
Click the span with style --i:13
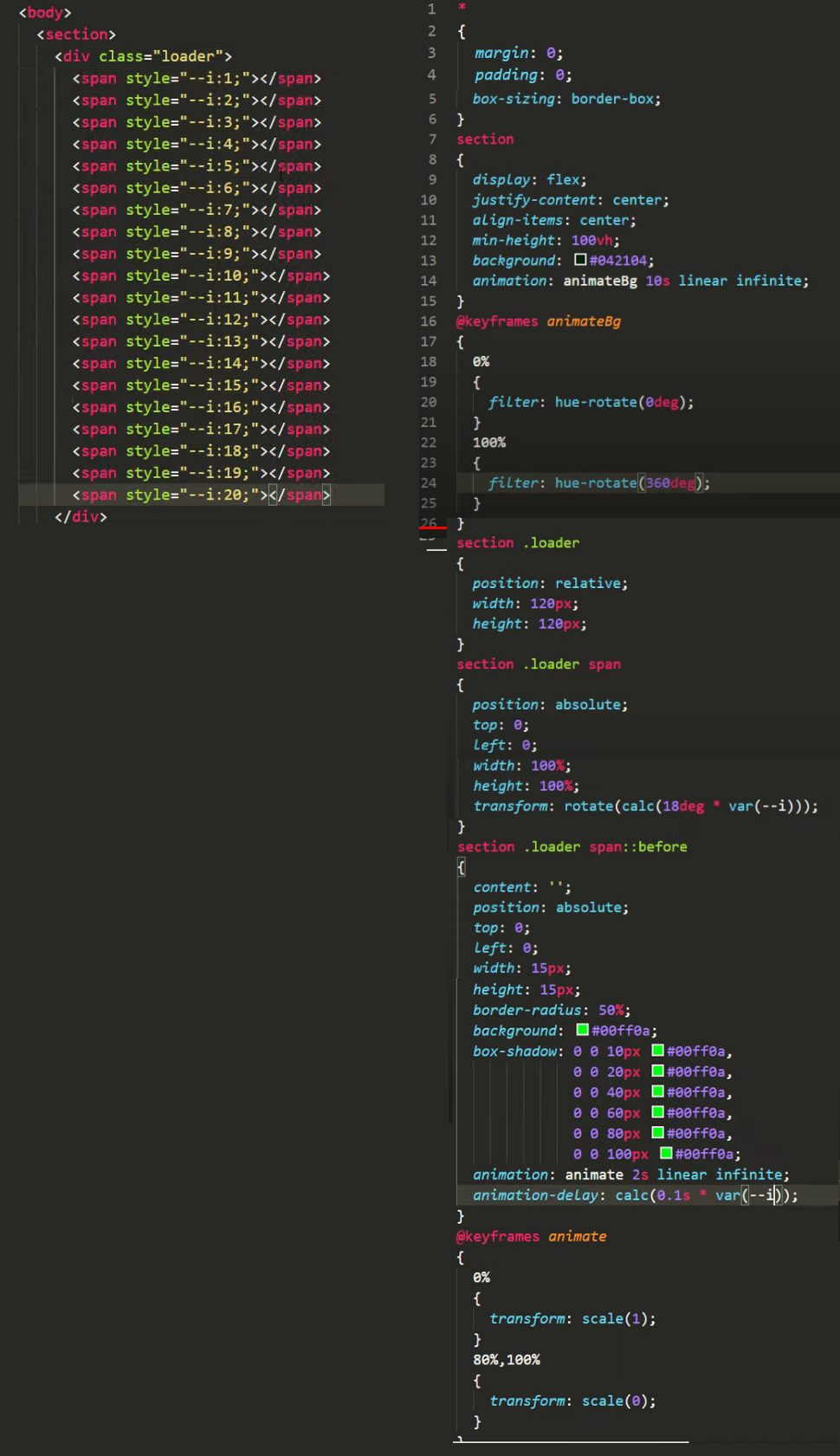tap(201, 342)
